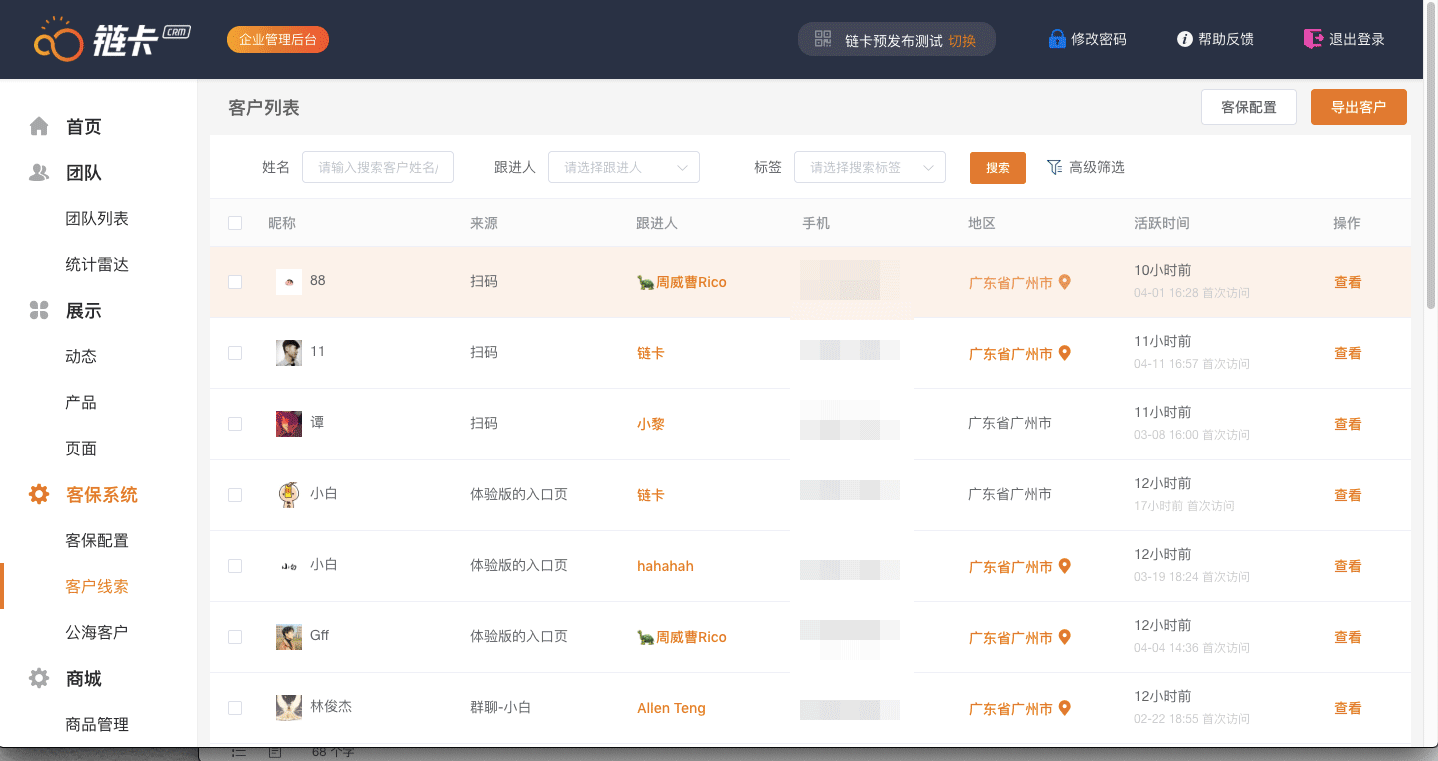Click the lock icon for 修改密码
Image resolution: width=1438 pixels, height=761 pixels.
click(1057, 39)
